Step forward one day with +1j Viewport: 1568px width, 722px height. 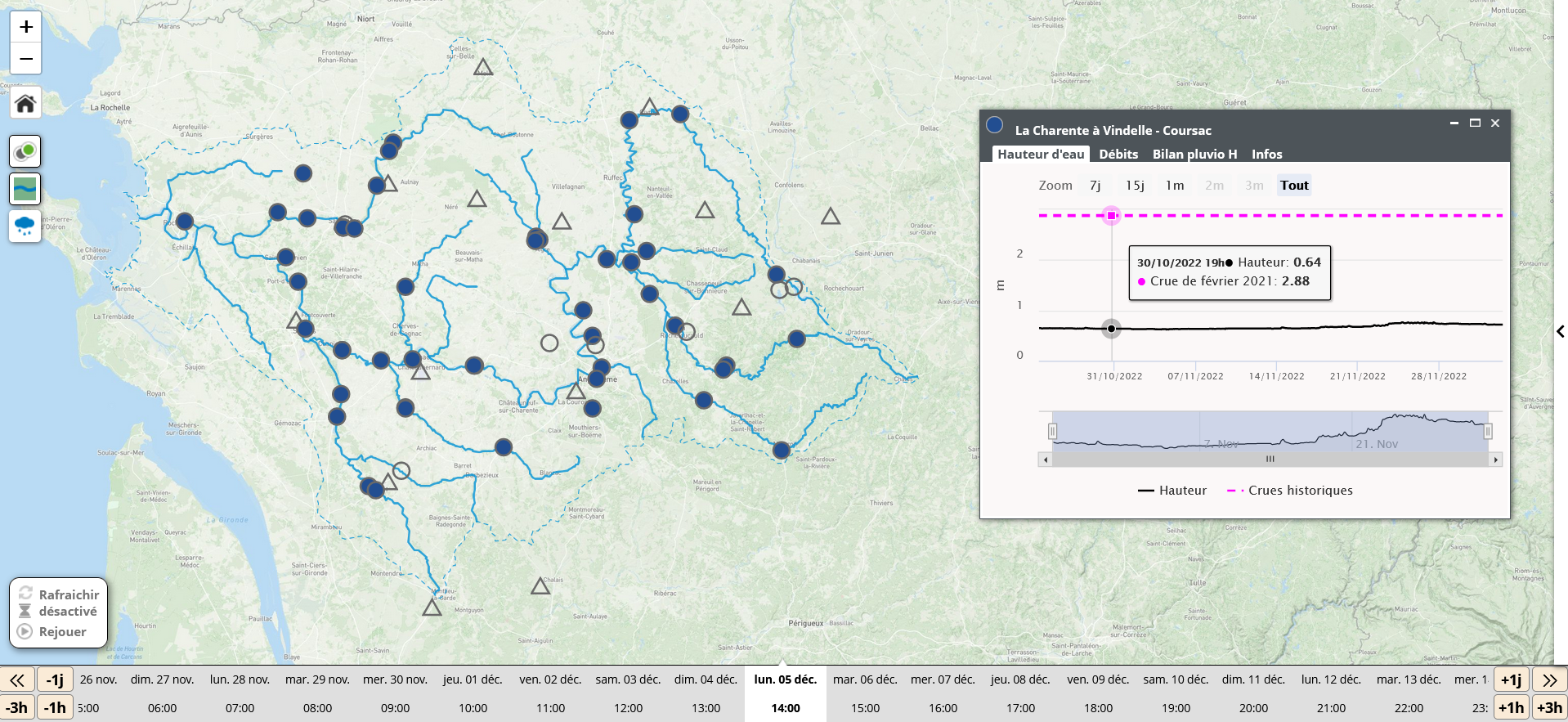pyautogui.click(x=1511, y=680)
